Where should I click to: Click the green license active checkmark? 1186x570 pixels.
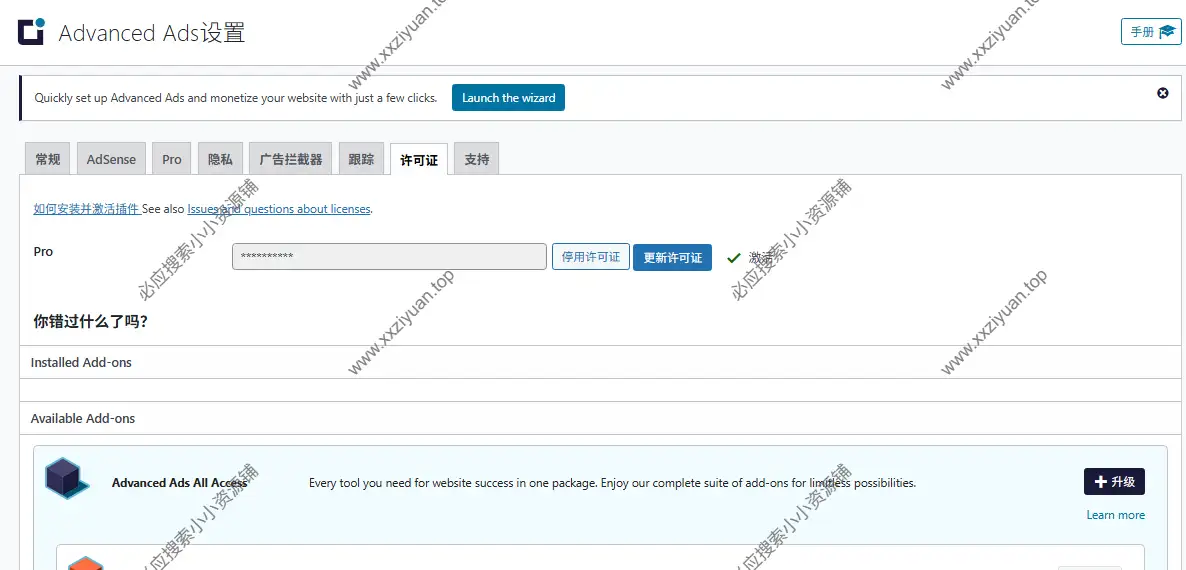coord(734,258)
